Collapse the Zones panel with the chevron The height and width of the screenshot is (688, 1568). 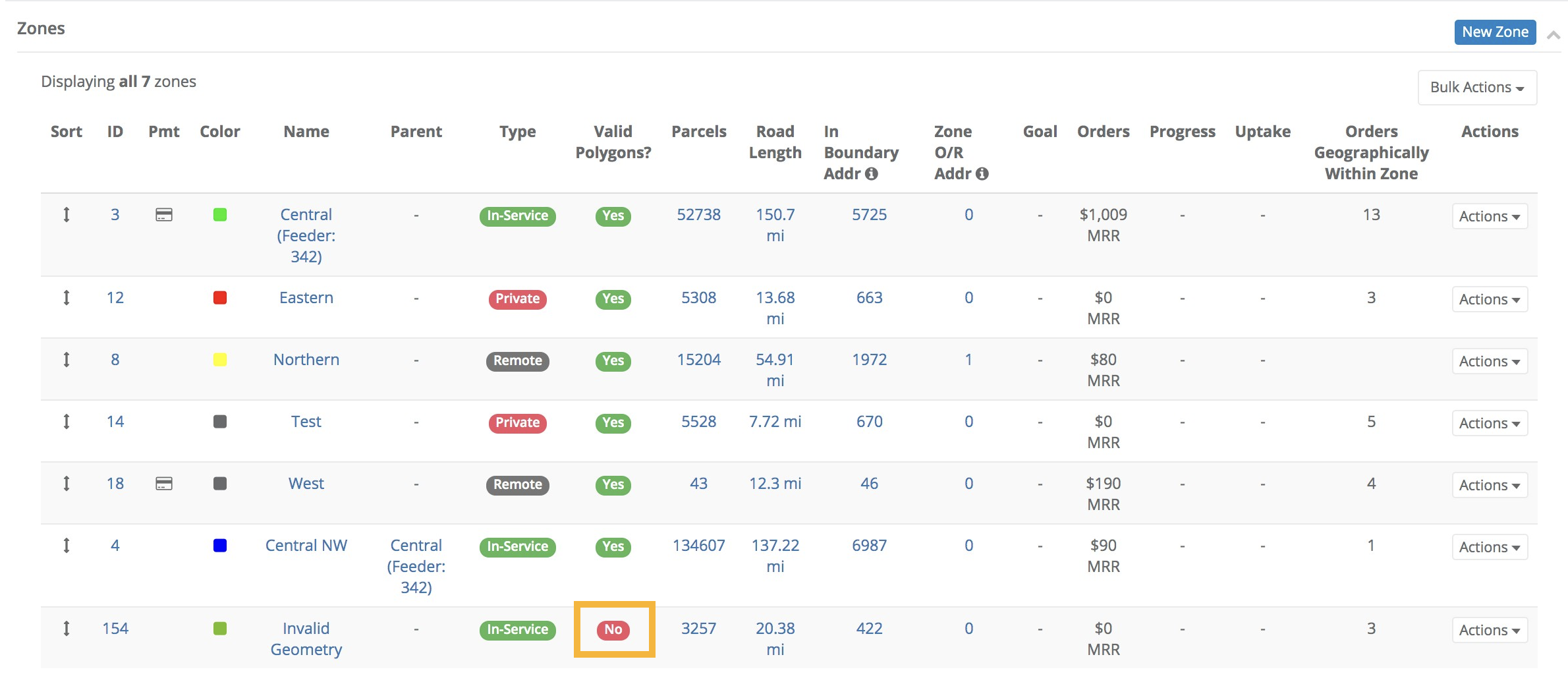[x=1554, y=35]
